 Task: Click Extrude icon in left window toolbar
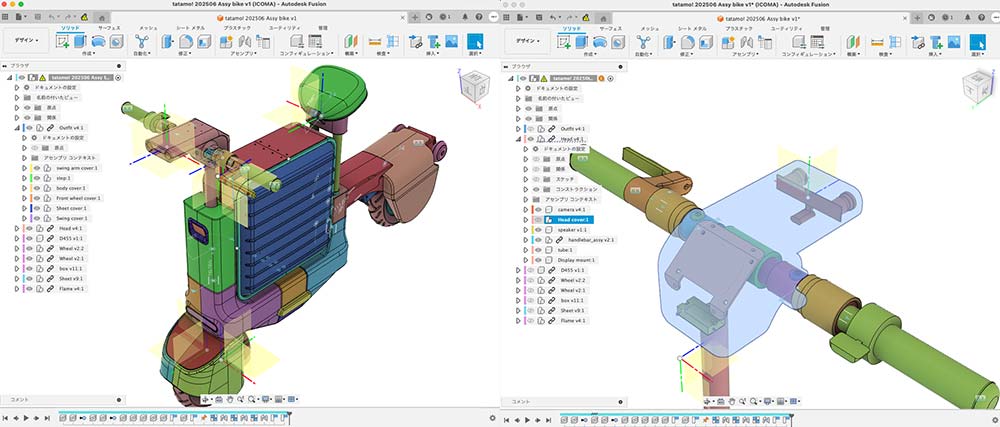coord(80,42)
